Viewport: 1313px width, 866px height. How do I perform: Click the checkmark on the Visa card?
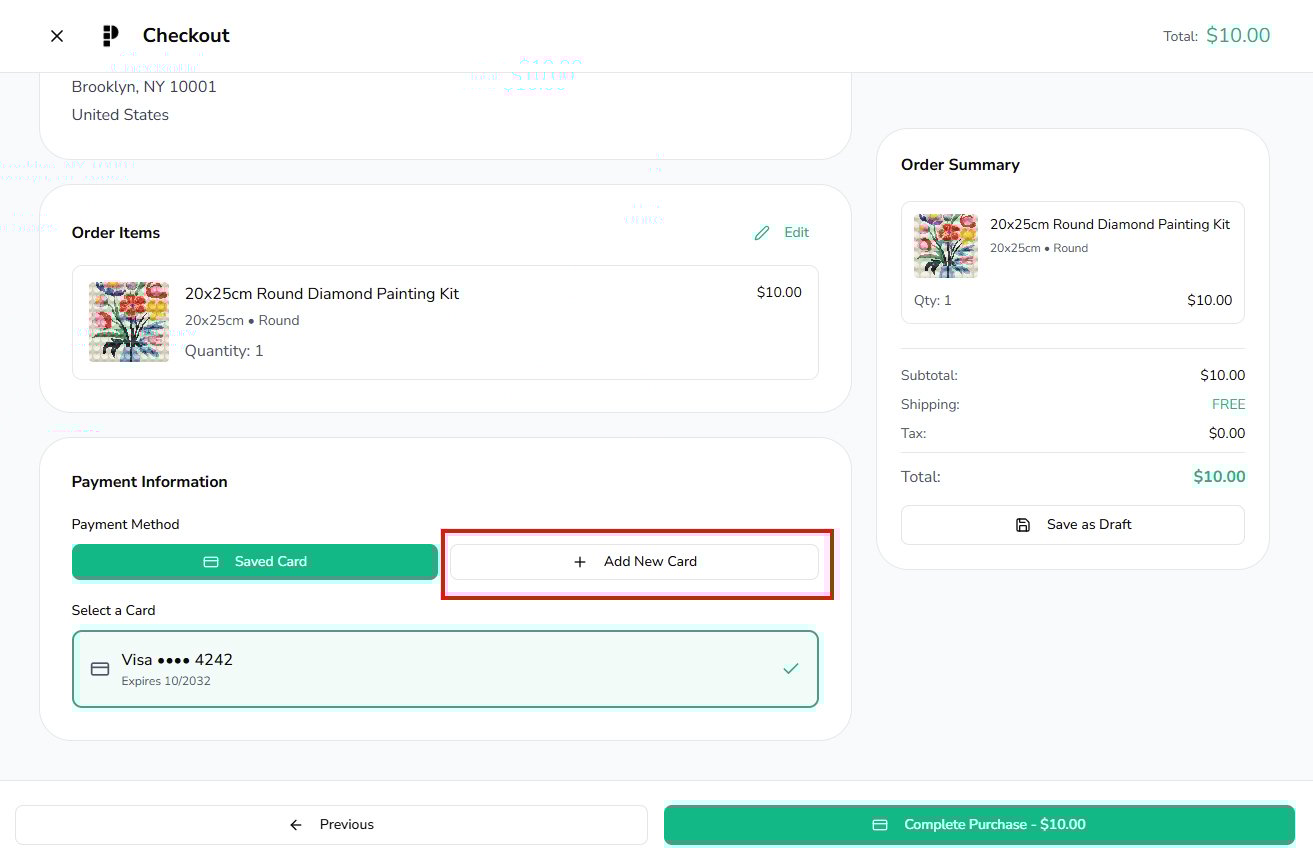point(791,669)
